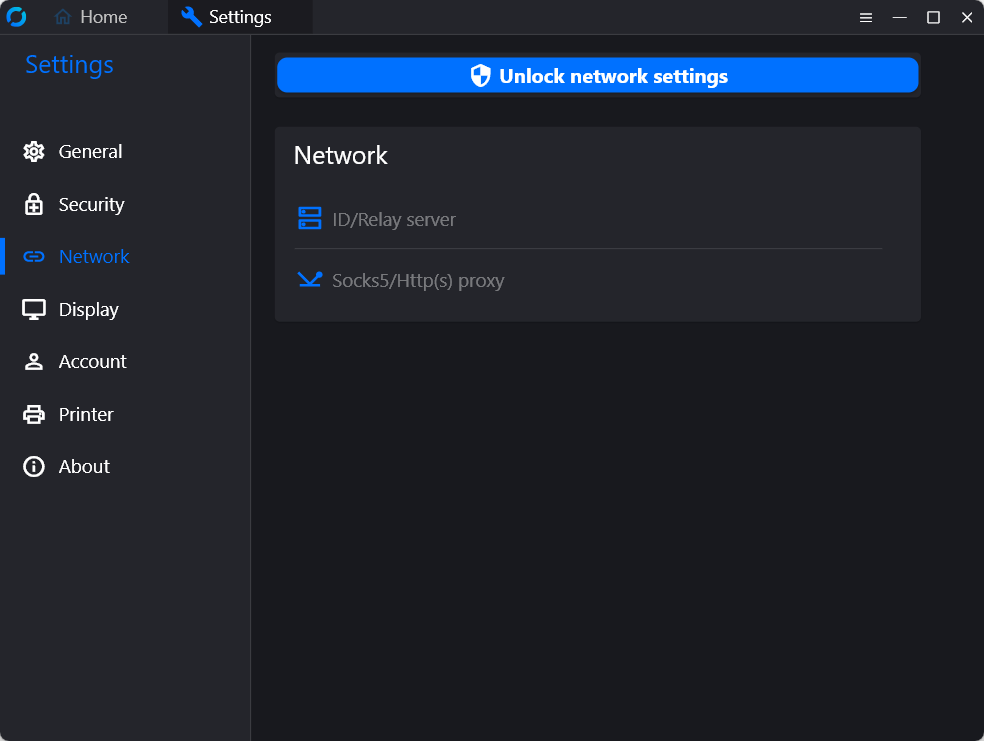
Task: Click the Account person icon
Action: 34,362
